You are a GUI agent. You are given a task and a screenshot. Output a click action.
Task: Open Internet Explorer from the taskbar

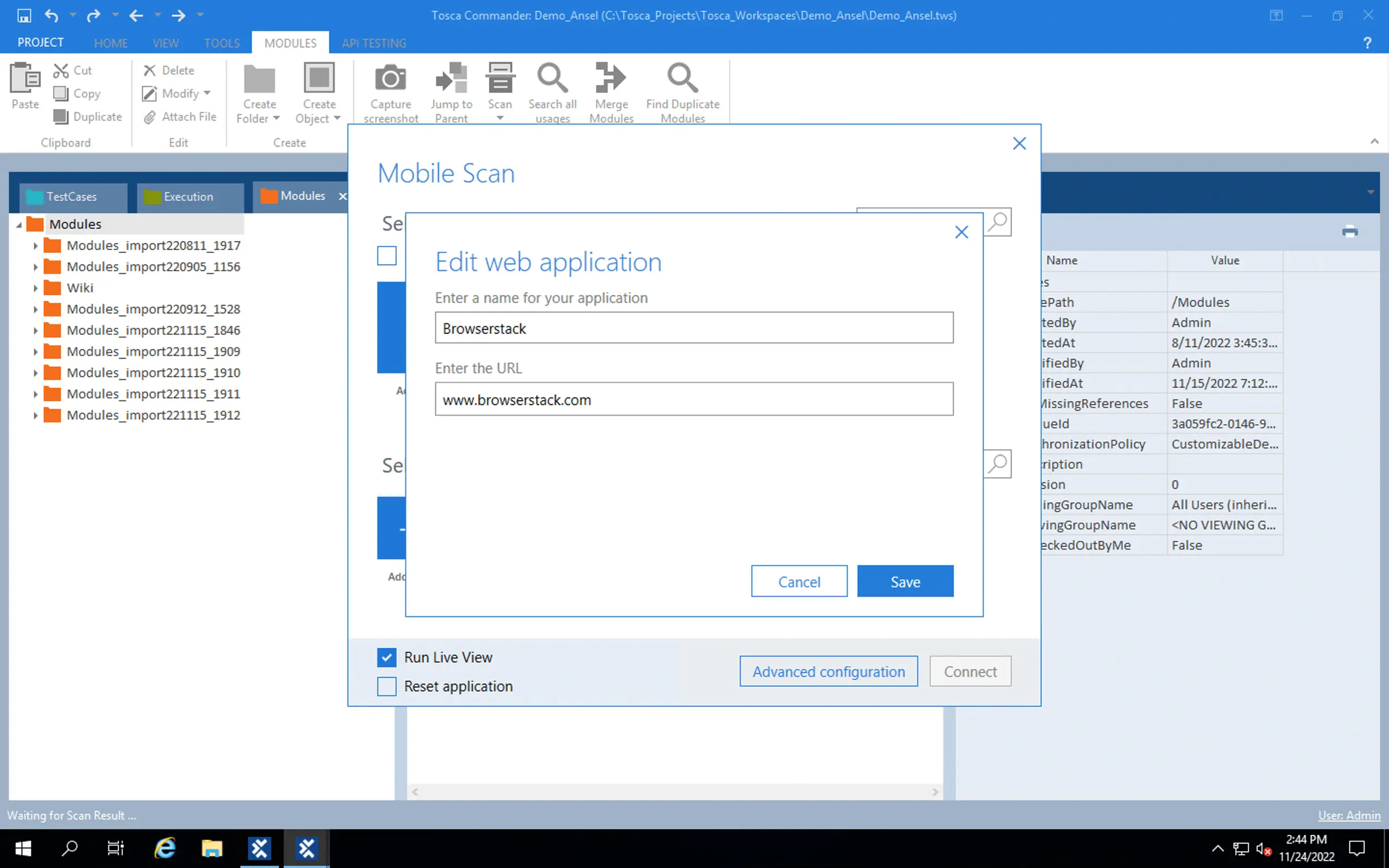(x=165, y=848)
